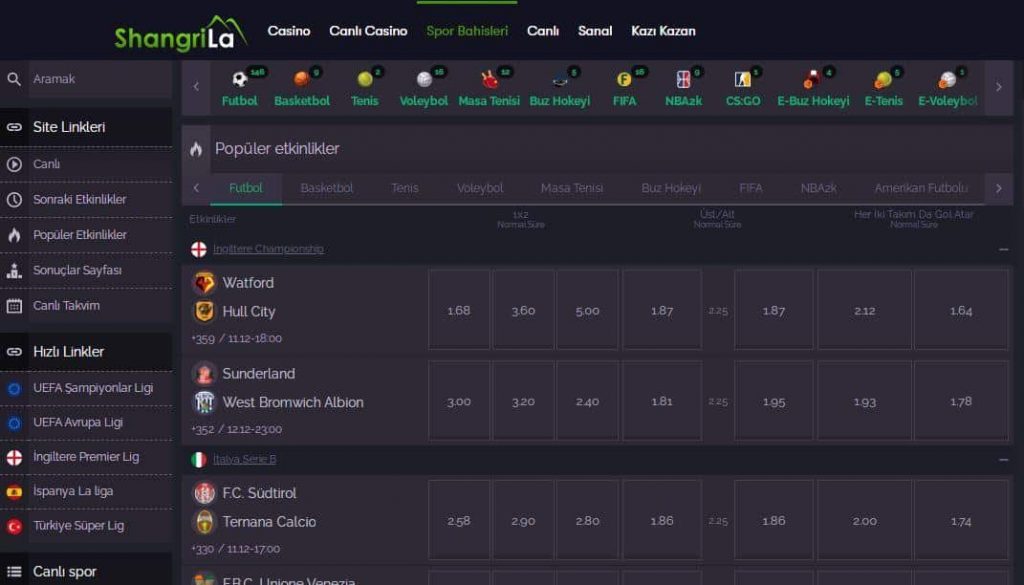The width and height of the screenshot is (1024, 585).
Task: Open the Voleybol sport icon in carousel
Action: (424, 79)
